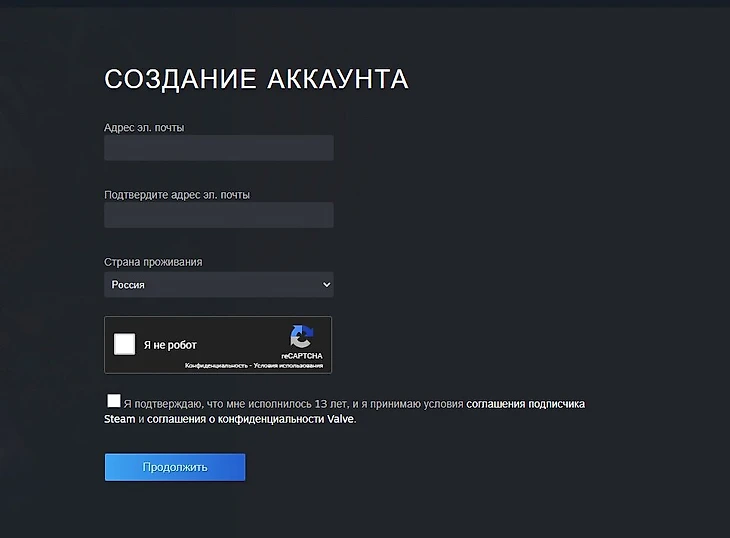
Task: Click the email address input field
Action: point(219,148)
